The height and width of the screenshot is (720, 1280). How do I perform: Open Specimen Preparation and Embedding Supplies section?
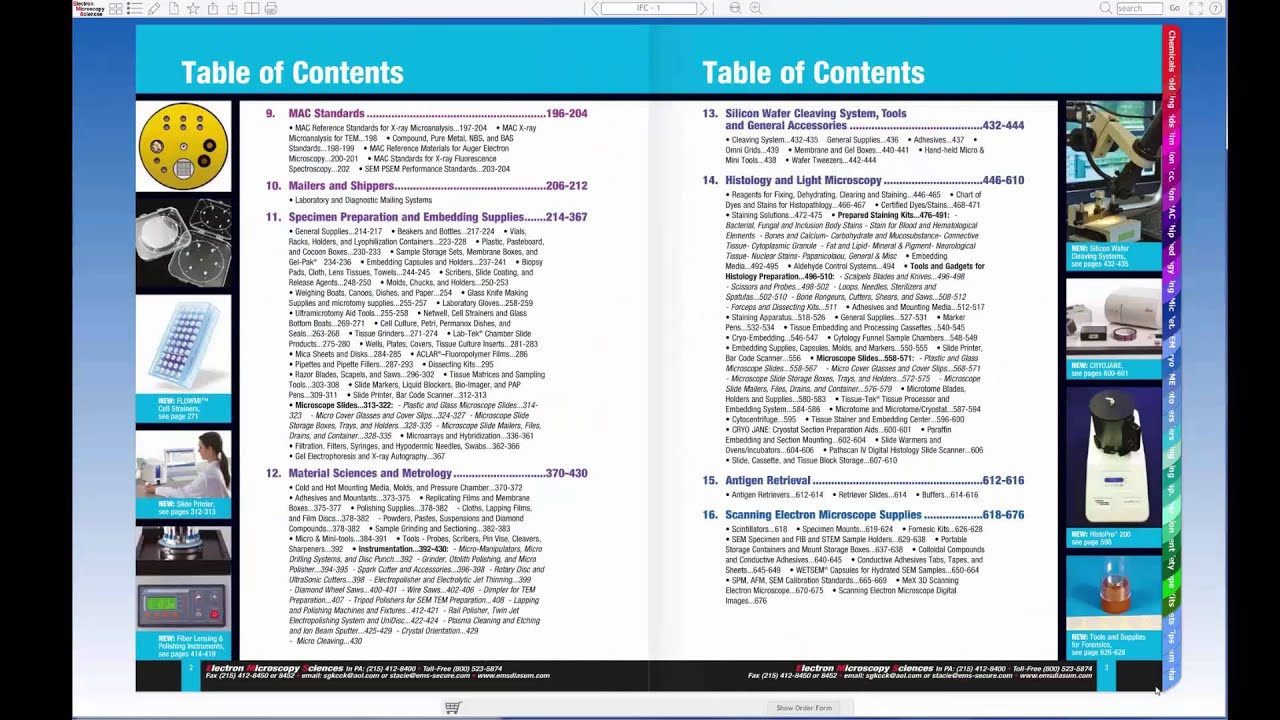point(427,217)
